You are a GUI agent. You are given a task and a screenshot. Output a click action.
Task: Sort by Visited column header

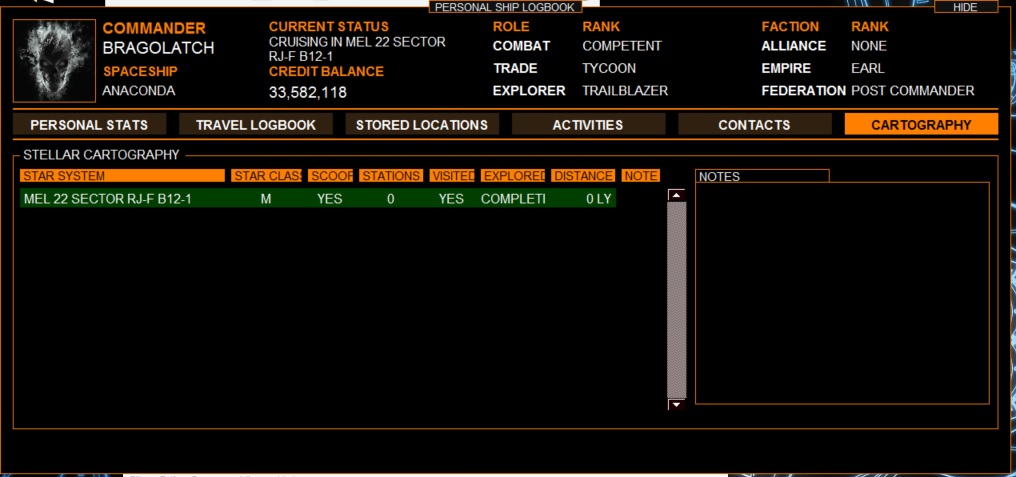point(452,176)
